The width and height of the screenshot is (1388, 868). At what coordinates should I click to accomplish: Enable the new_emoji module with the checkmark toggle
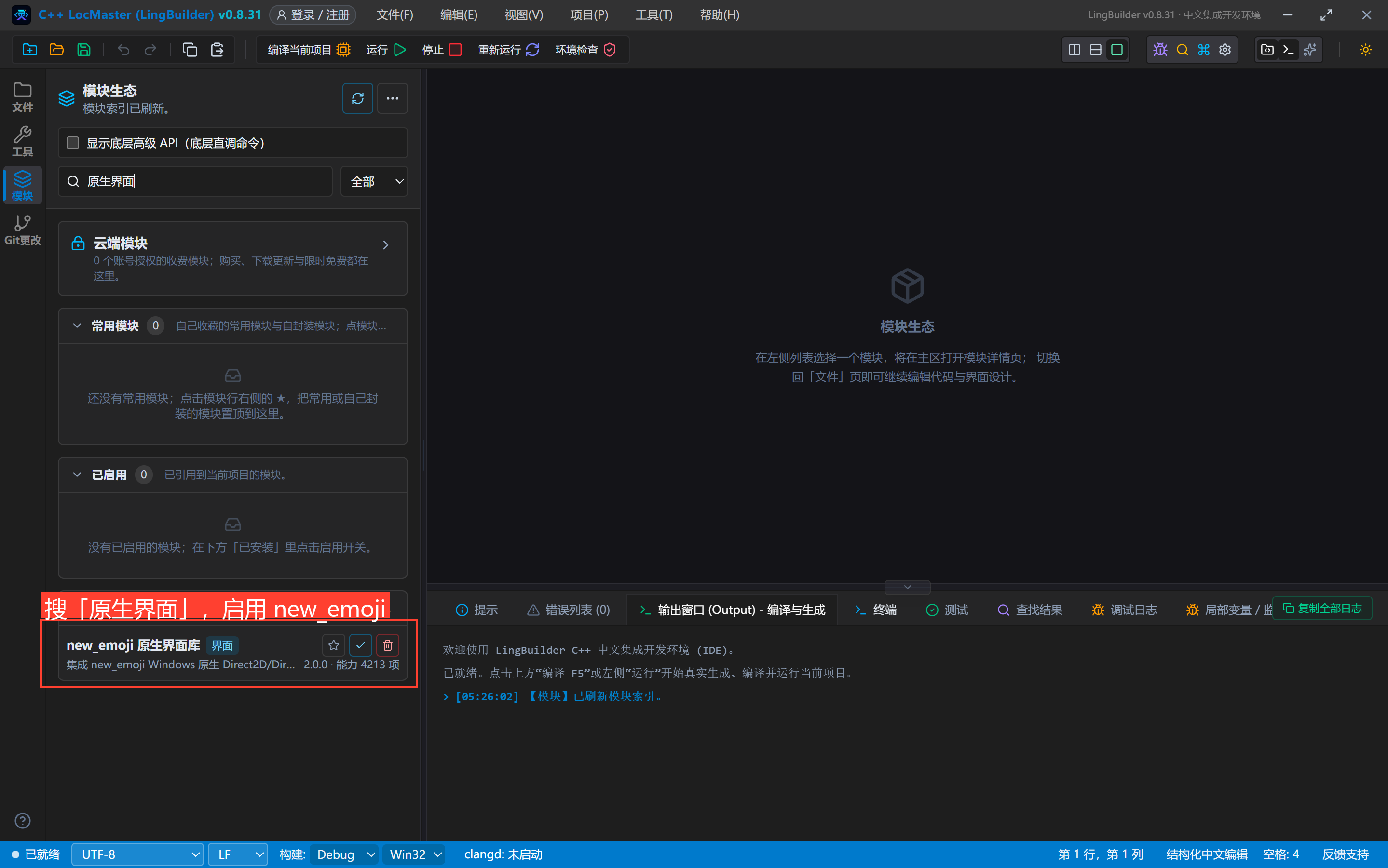tap(360, 645)
